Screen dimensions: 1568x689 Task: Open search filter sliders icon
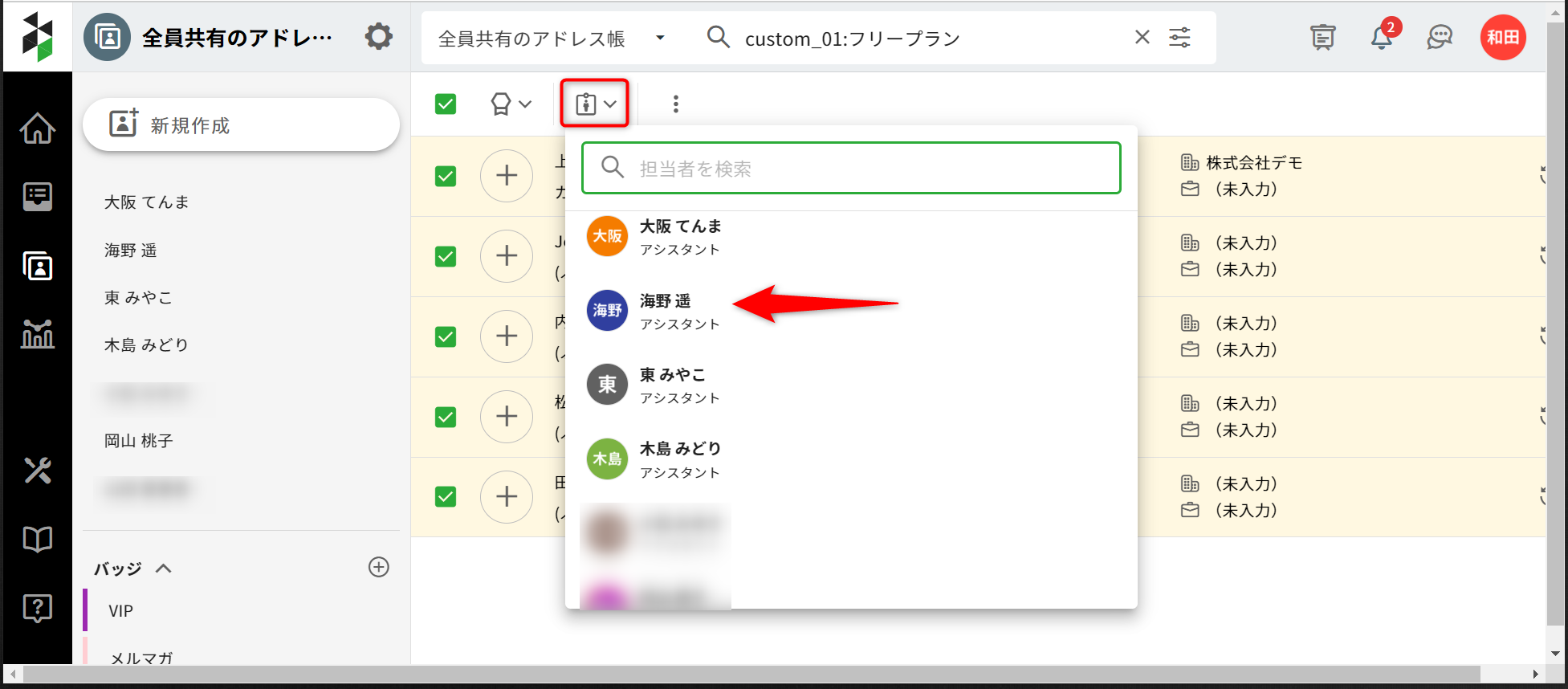(1179, 38)
